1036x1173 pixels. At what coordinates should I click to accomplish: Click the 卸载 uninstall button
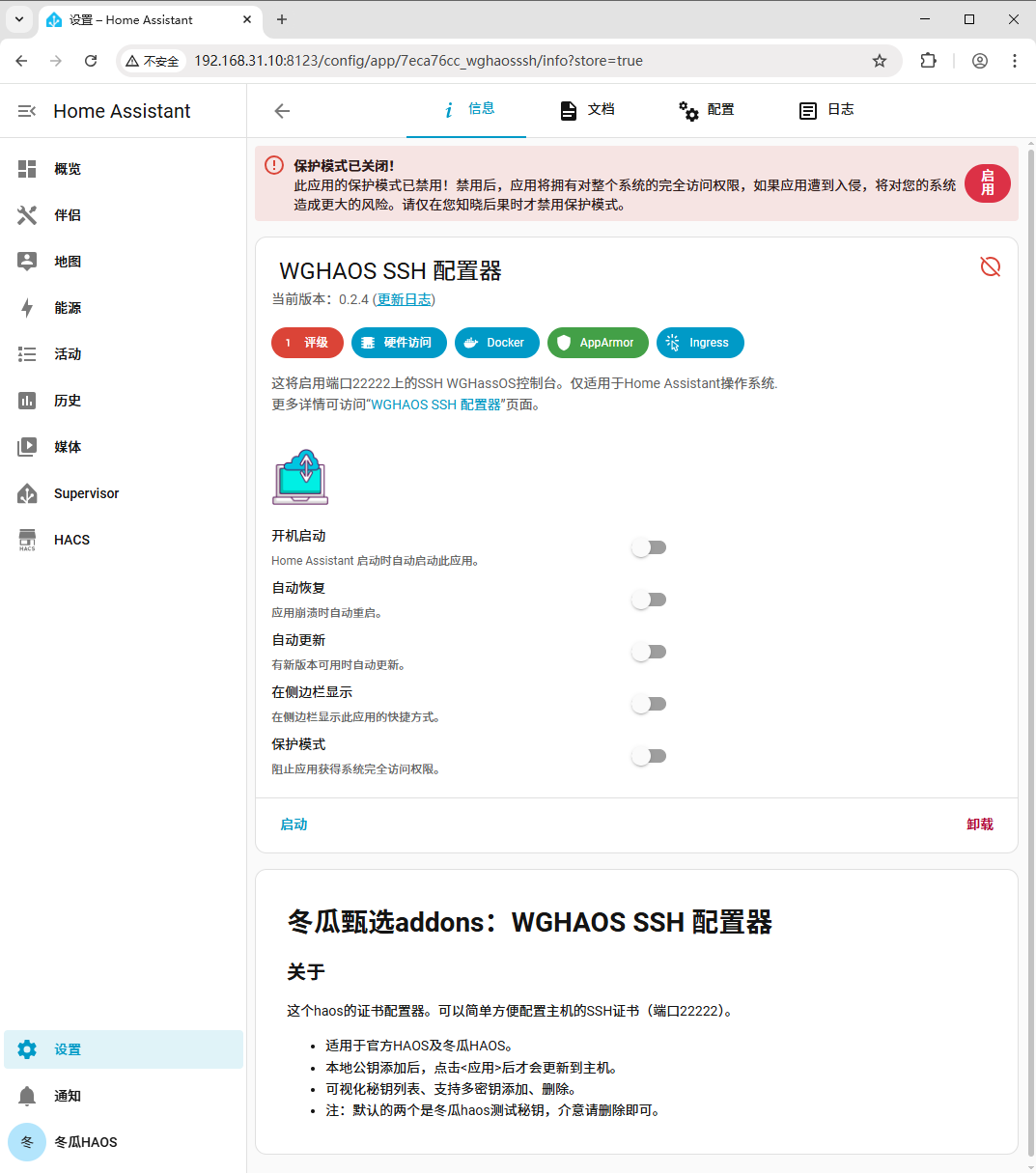pos(980,824)
